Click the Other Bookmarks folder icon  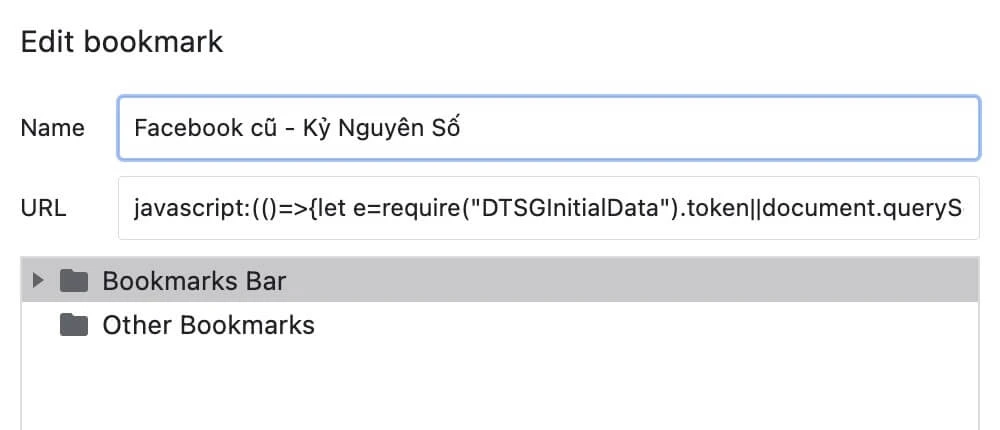(74, 325)
